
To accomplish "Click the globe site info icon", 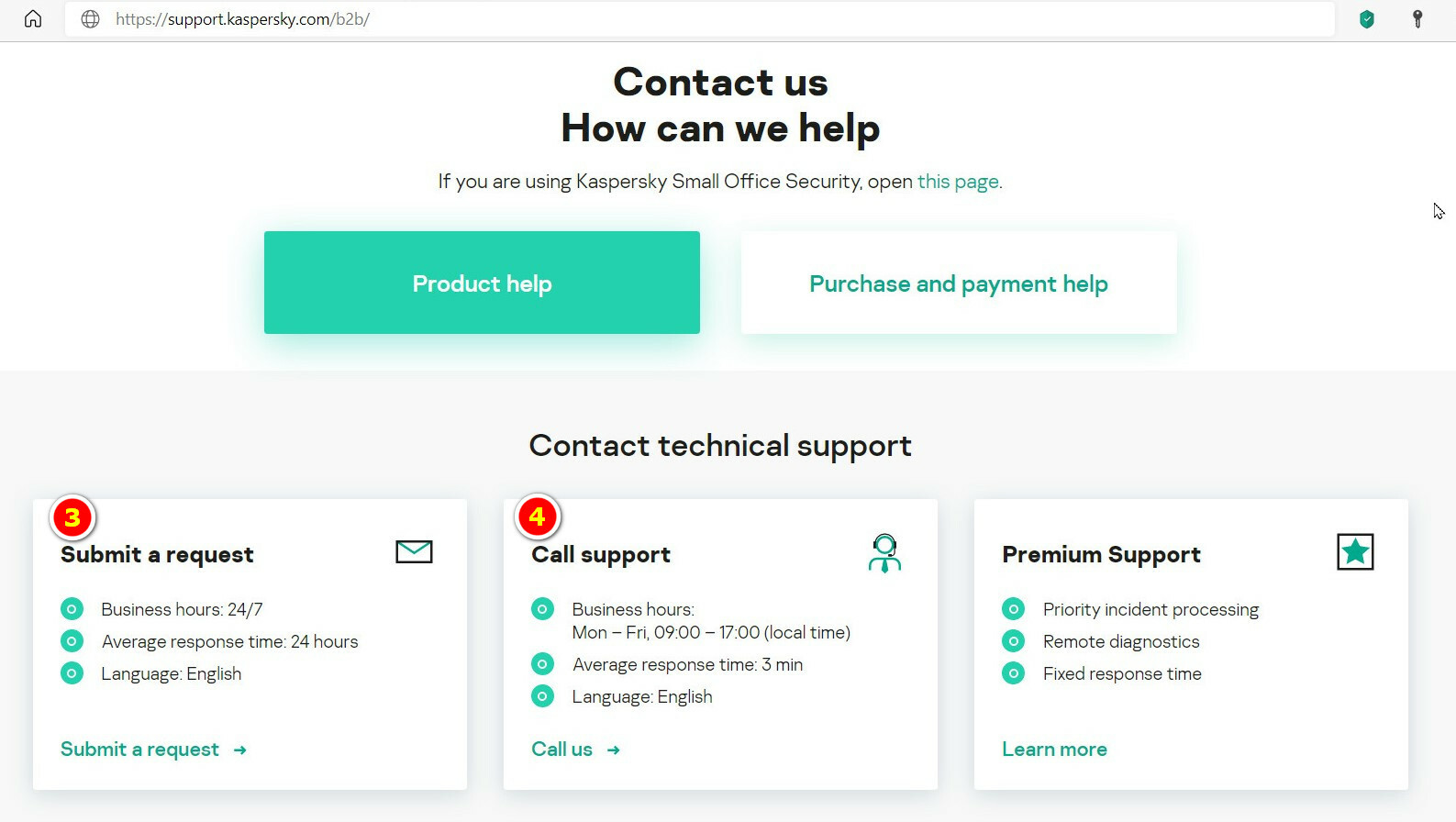I will [x=90, y=19].
